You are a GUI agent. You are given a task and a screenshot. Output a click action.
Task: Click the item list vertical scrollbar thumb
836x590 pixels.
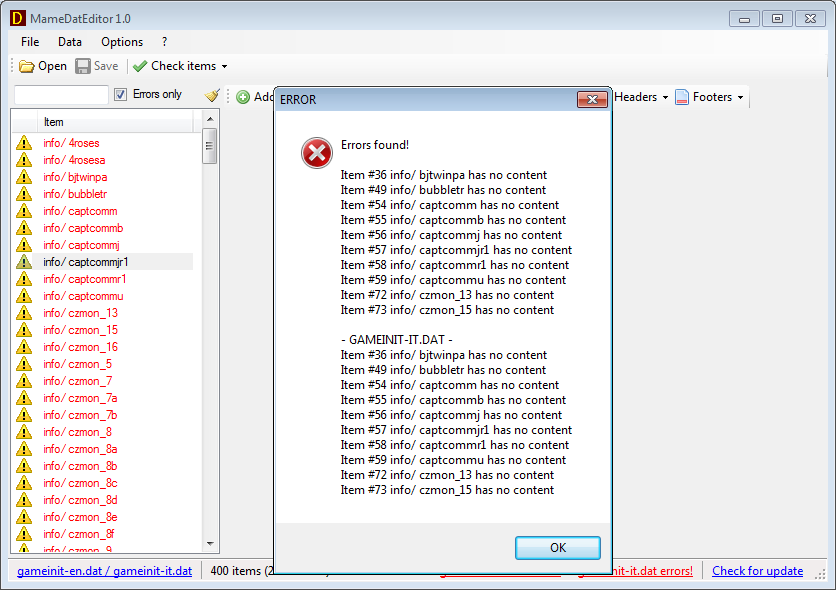click(210, 146)
